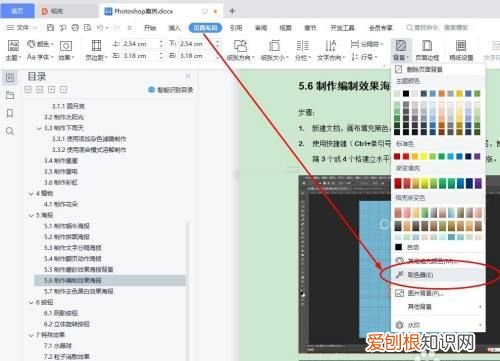This screenshot has width=500, height=361.
Task: Open the 纸张方向 orientation dropdown
Action: (x=240, y=50)
